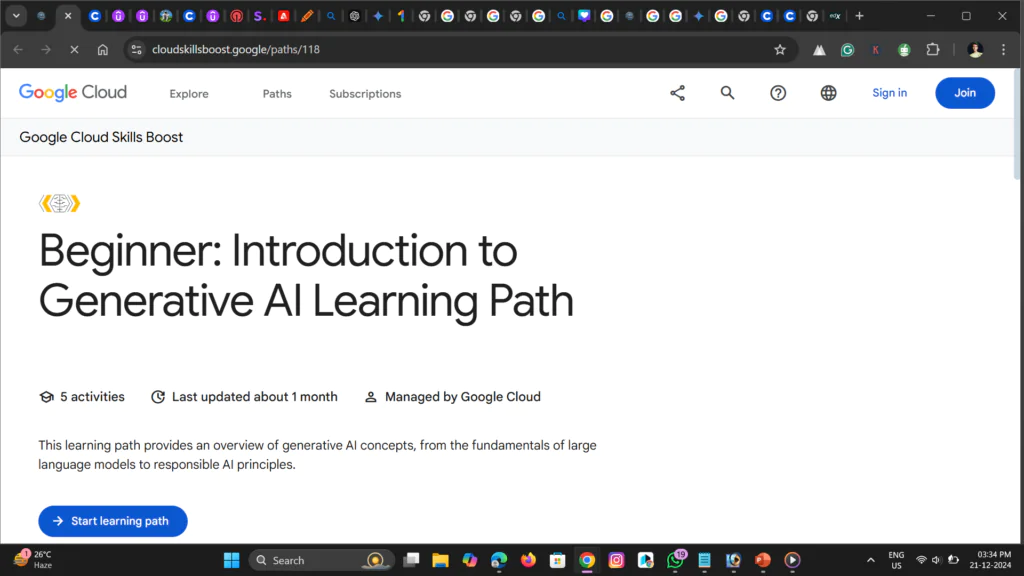This screenshot has height=576, width=1024.
Task: Click the browser back arrow
Action: (18, 50)
